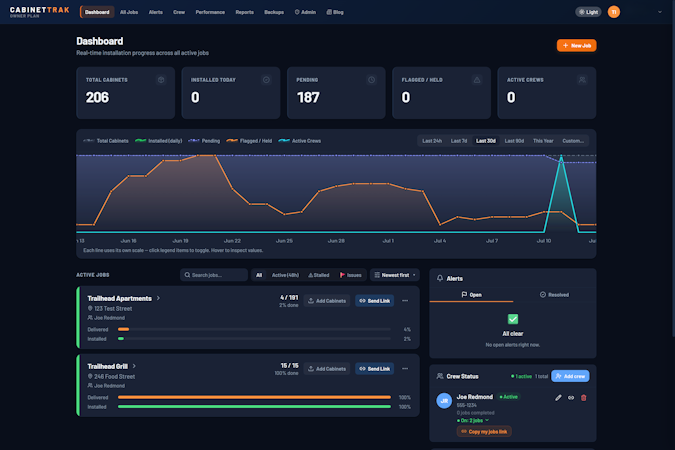Click the Copy my jobs link button
Screen dimensions: 675x450
point(484,431)
